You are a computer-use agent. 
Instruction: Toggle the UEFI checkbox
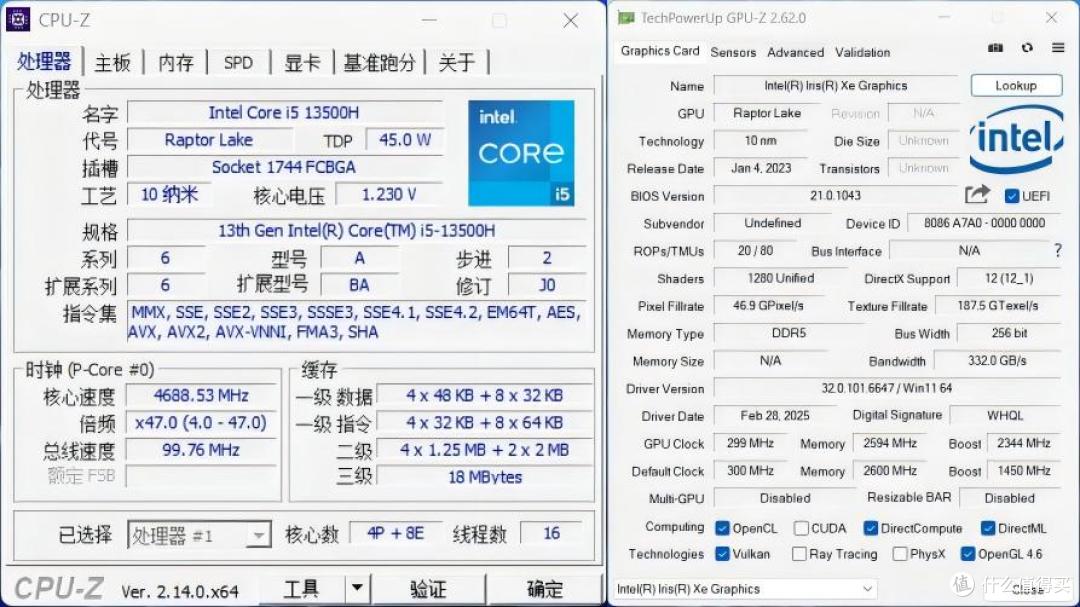pyautogui.click(x=1012, y=196)
